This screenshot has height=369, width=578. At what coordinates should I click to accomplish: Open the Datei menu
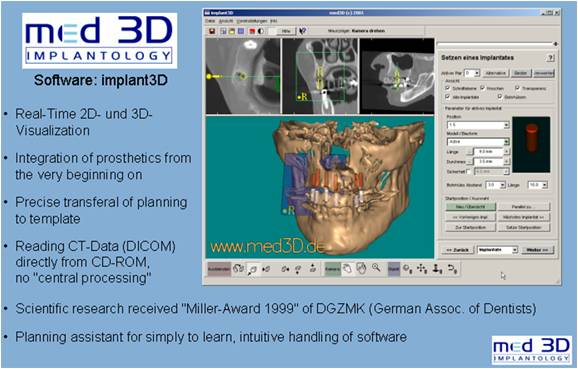pyautogui.click(x=210, y=21)
